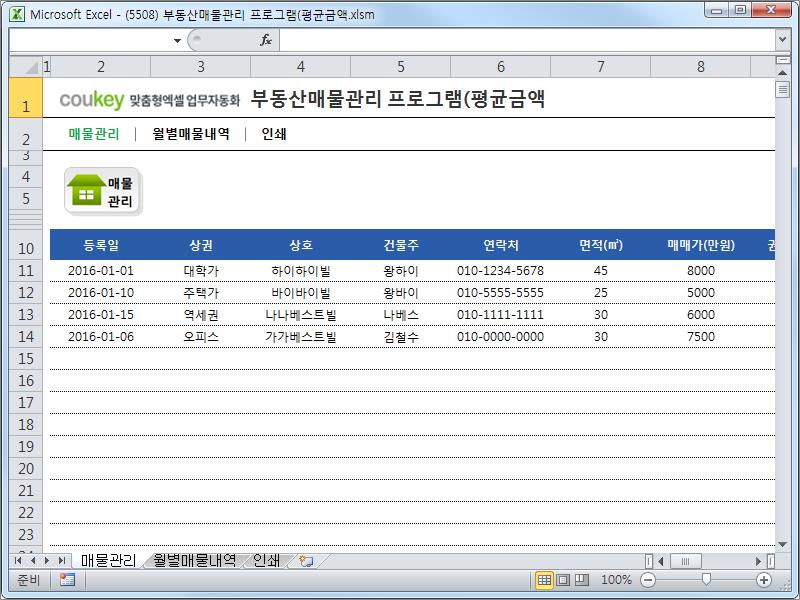Zoom in with the plus button
800x600 pixels.
(x=764, y=580)
